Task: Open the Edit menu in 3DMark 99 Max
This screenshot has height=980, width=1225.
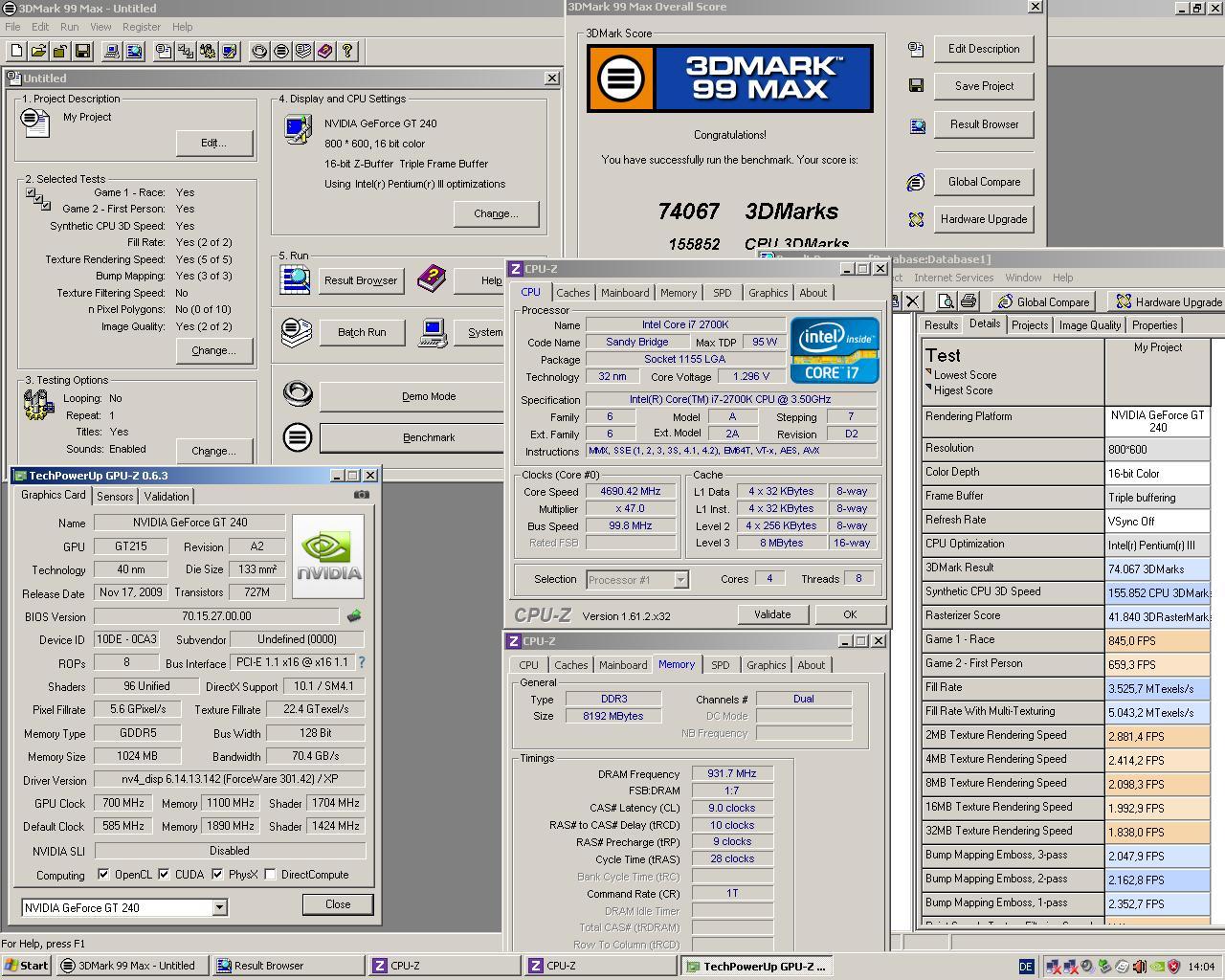Action: (40, 27)
